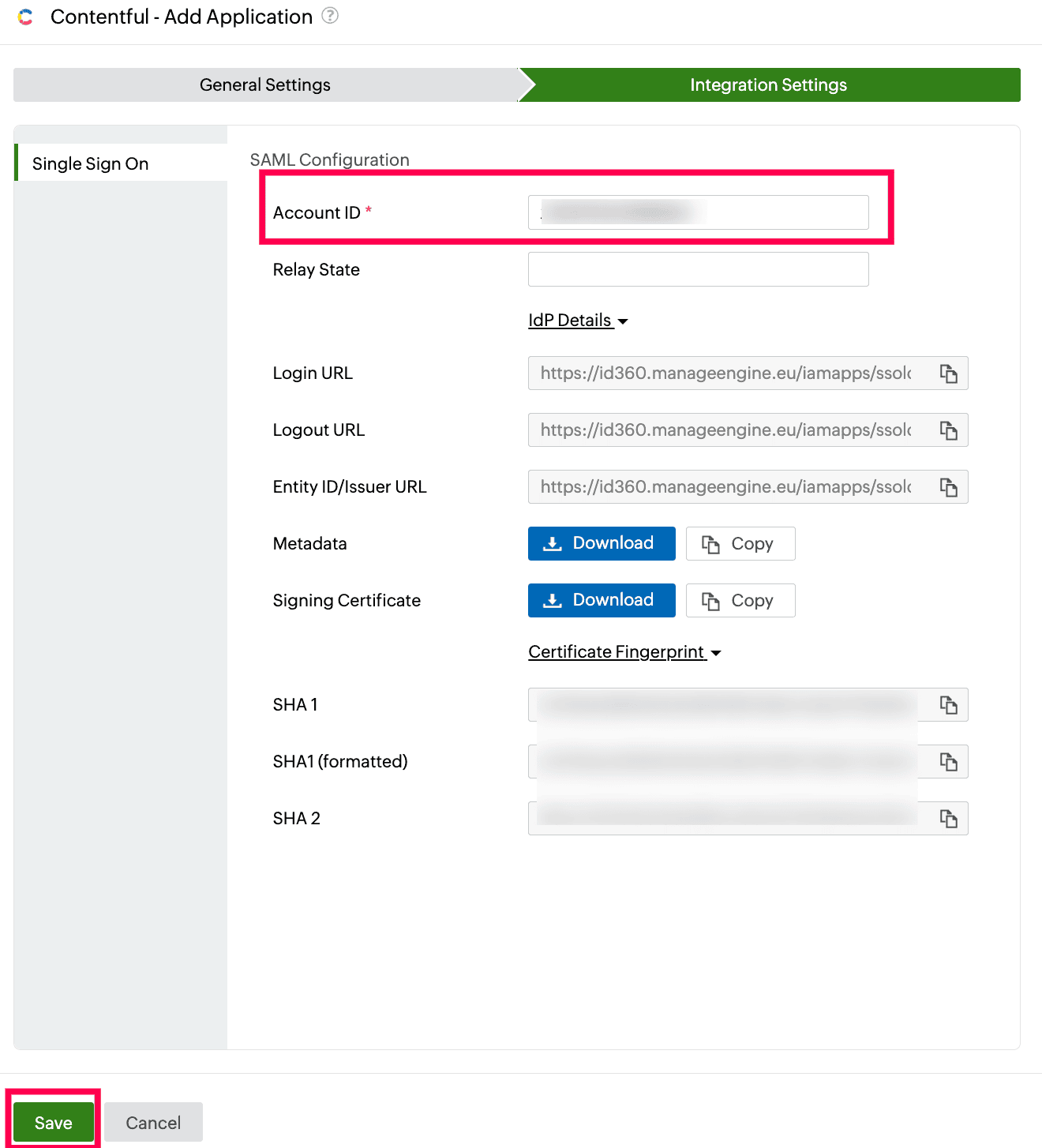
Task: Click the help icon beside Add Application
Action: 330,16
